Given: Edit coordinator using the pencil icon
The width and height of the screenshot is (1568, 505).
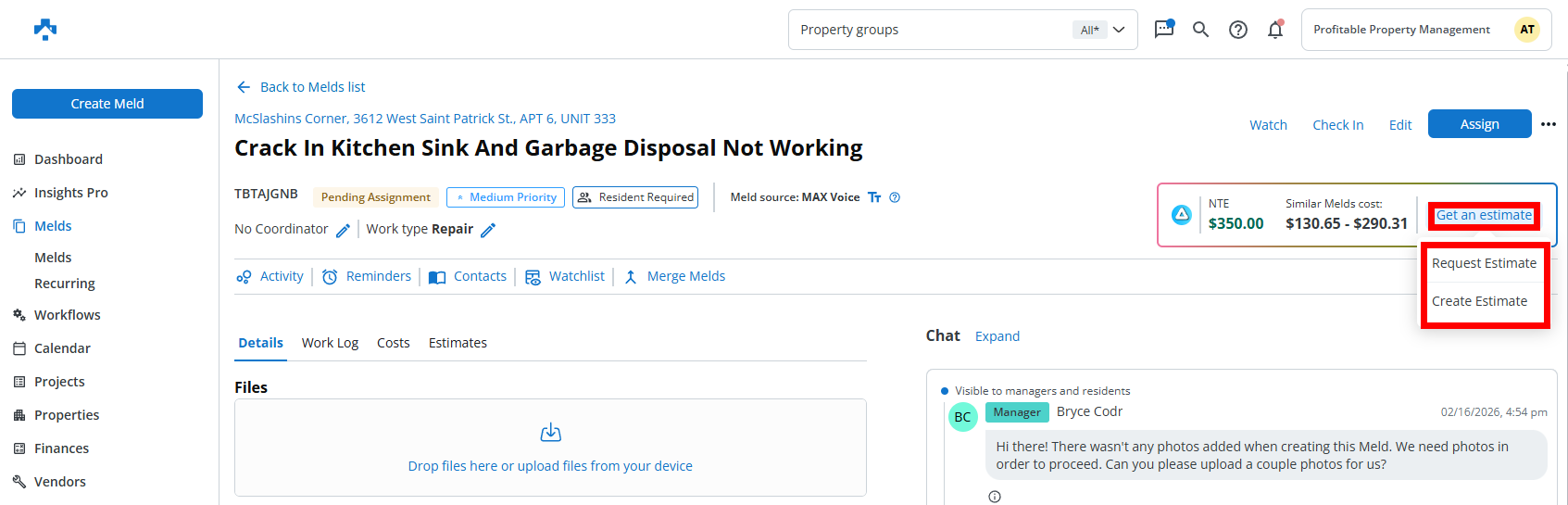Looking at the screenshot, I should (343, 230).
